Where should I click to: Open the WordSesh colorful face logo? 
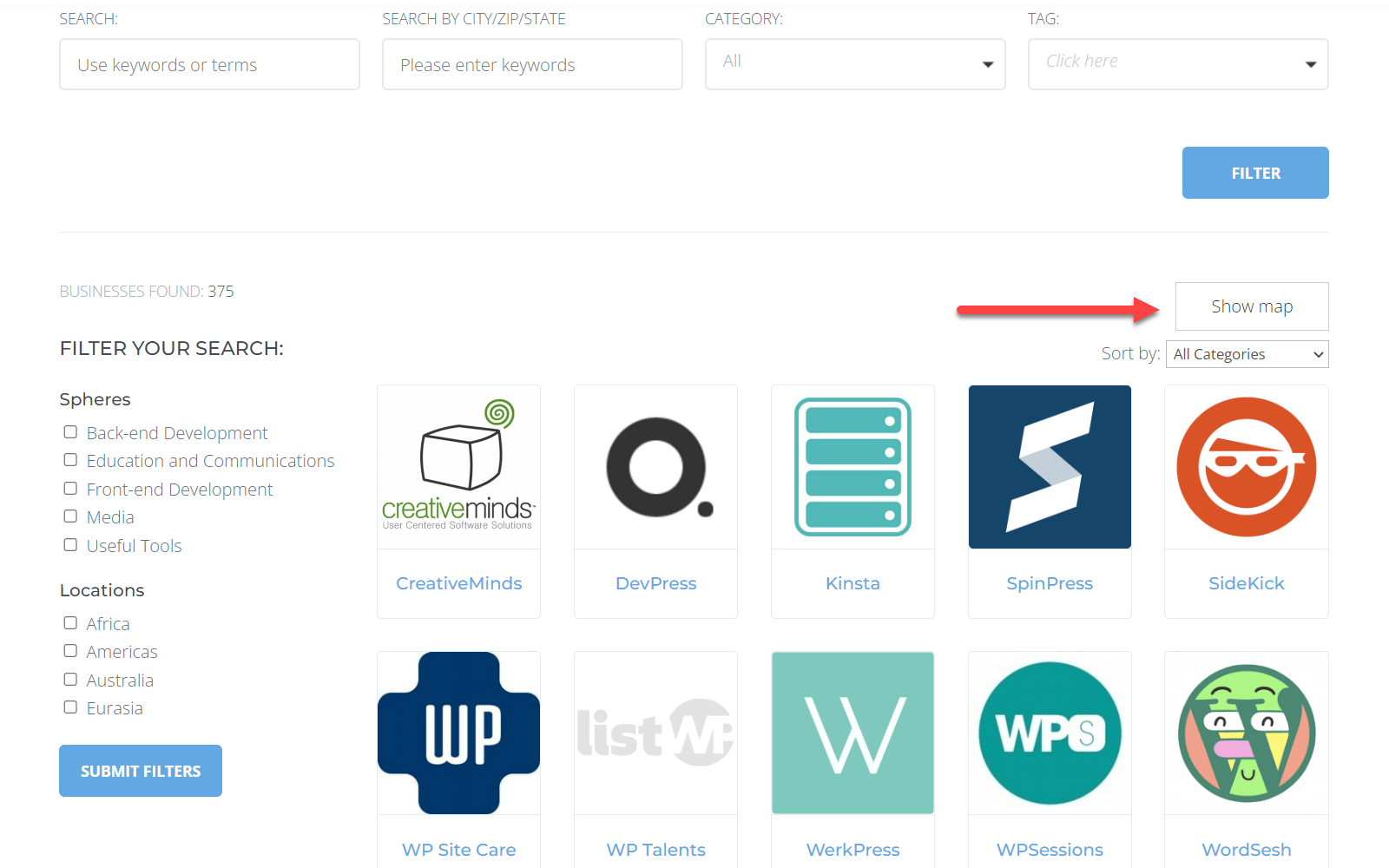point(1247,733)
